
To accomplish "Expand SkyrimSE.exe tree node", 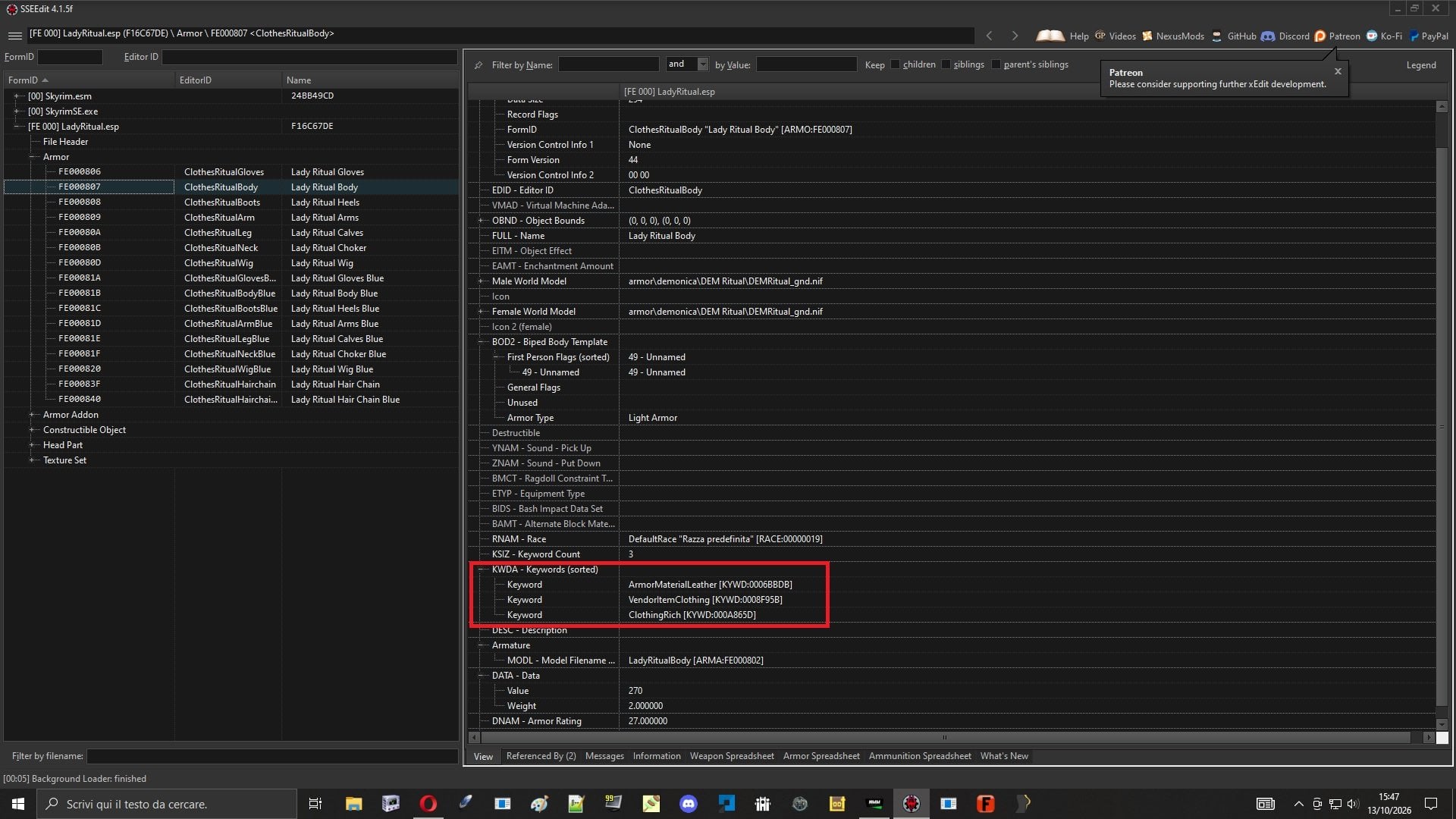I will click(x=17, y=111).
